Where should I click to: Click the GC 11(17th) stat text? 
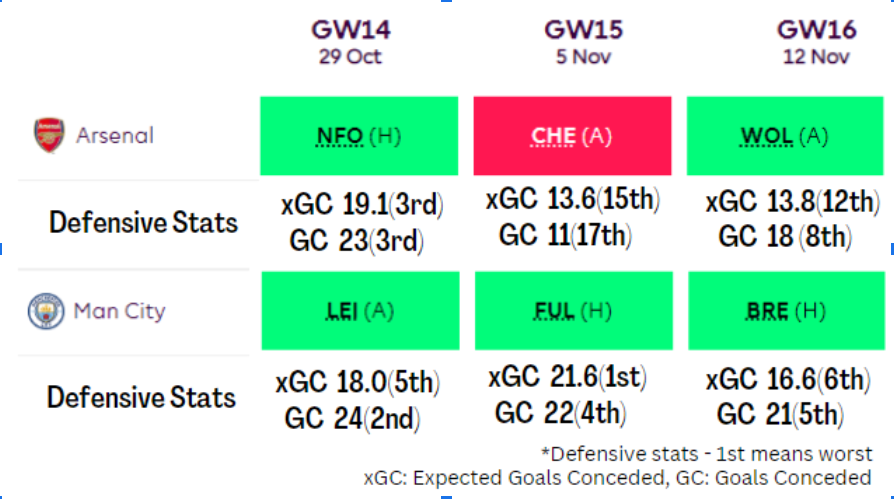click(x=565, y=235)
